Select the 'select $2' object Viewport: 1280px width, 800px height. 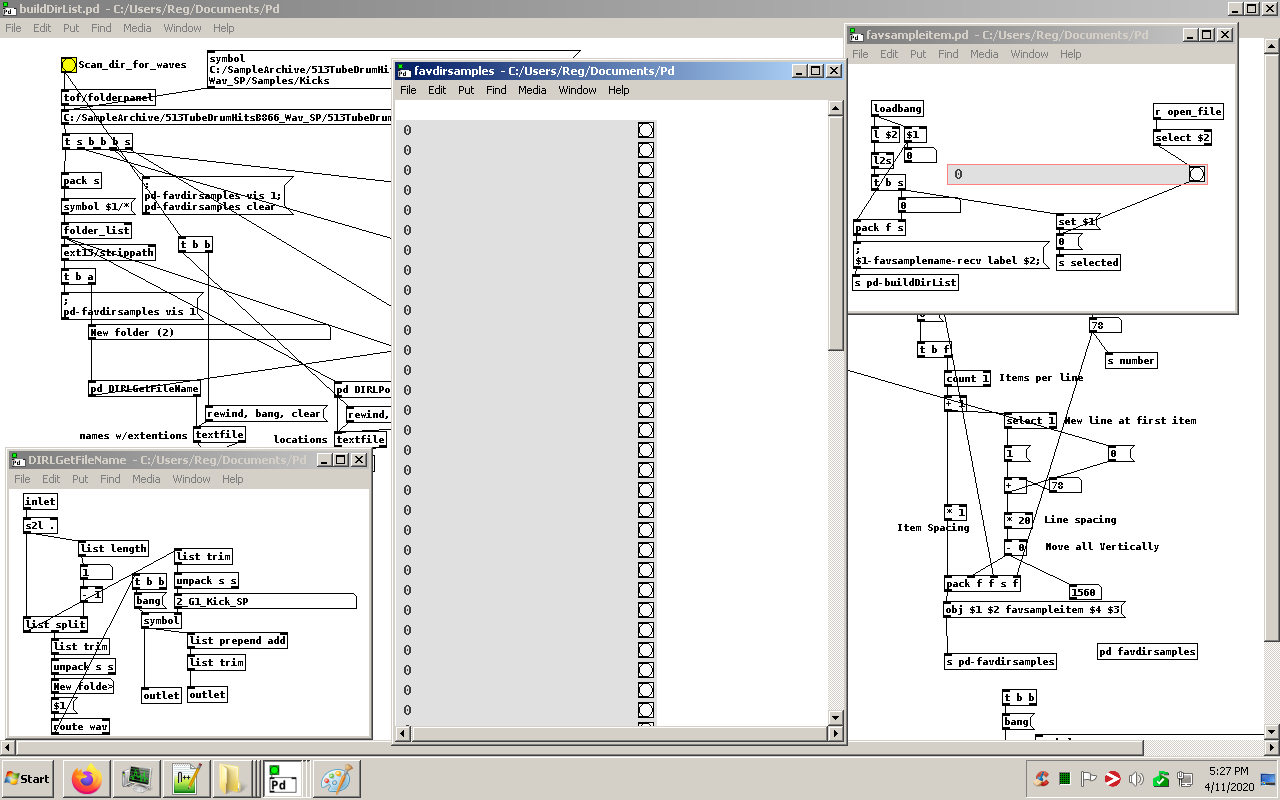click(x=1183, y=137)
